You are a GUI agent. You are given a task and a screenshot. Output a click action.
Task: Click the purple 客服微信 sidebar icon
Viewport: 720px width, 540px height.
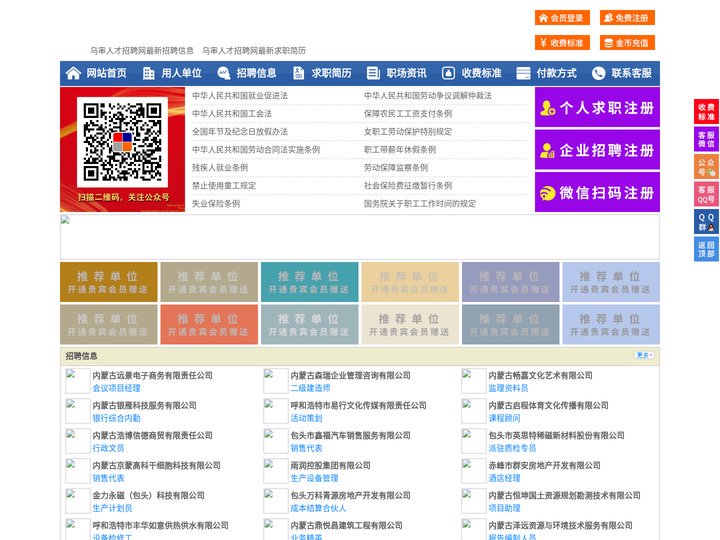tap(706, 139)
